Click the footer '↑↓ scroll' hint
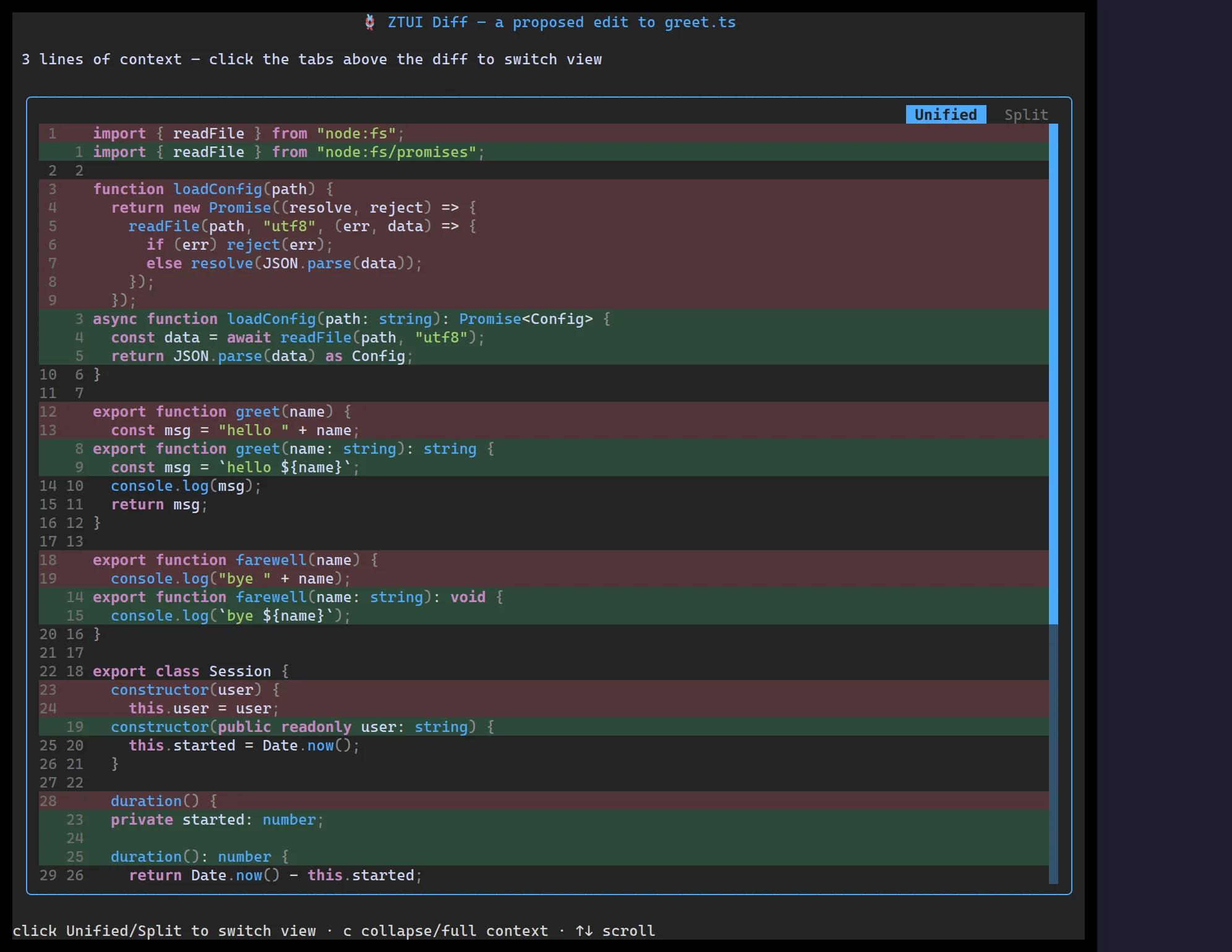1232x952 pixels. pos(615,931)
